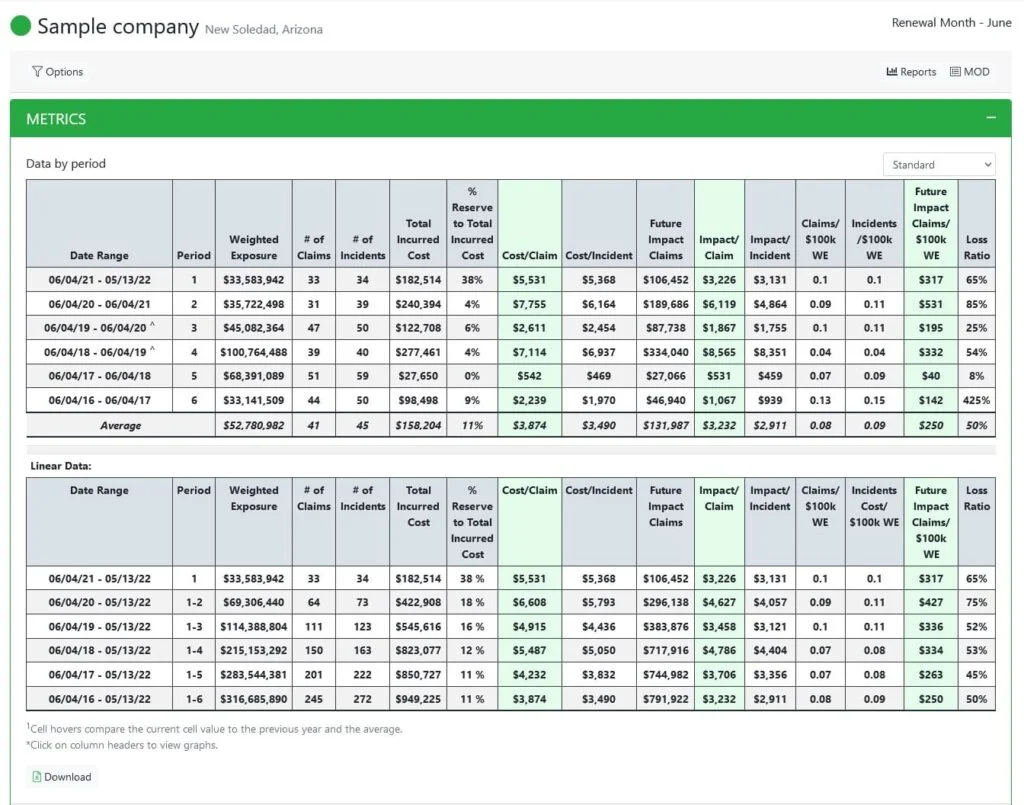This screenshot has height=805, width=1024.
Task: Click the Sample company title
Action: (118, 26)
